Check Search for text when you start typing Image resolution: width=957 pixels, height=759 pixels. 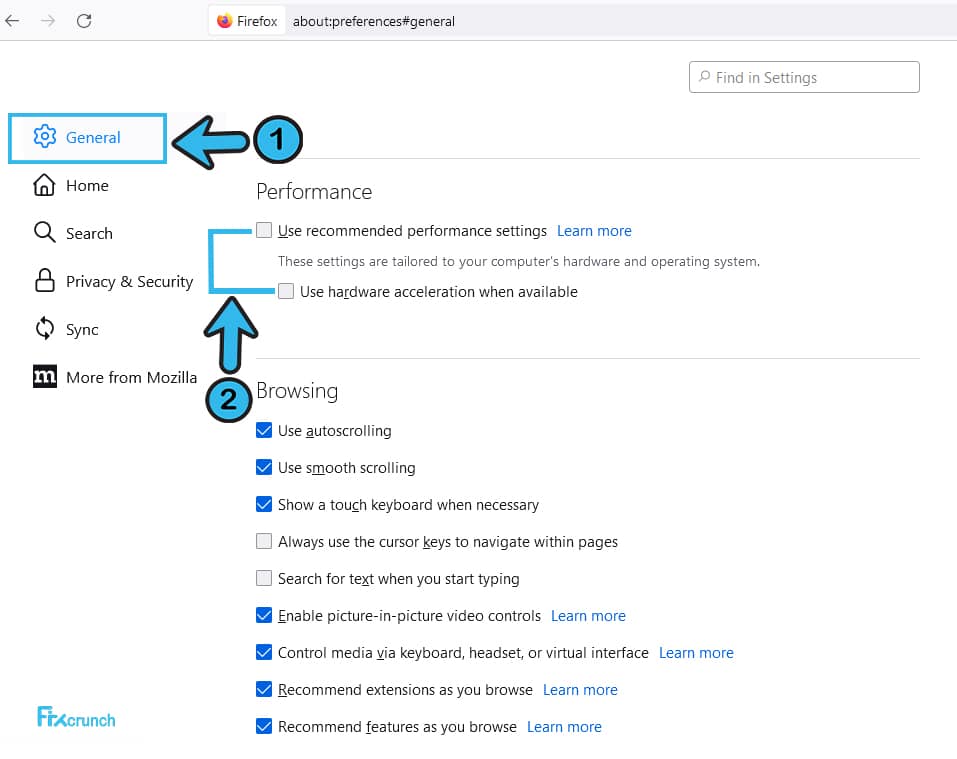pos(264,578)
